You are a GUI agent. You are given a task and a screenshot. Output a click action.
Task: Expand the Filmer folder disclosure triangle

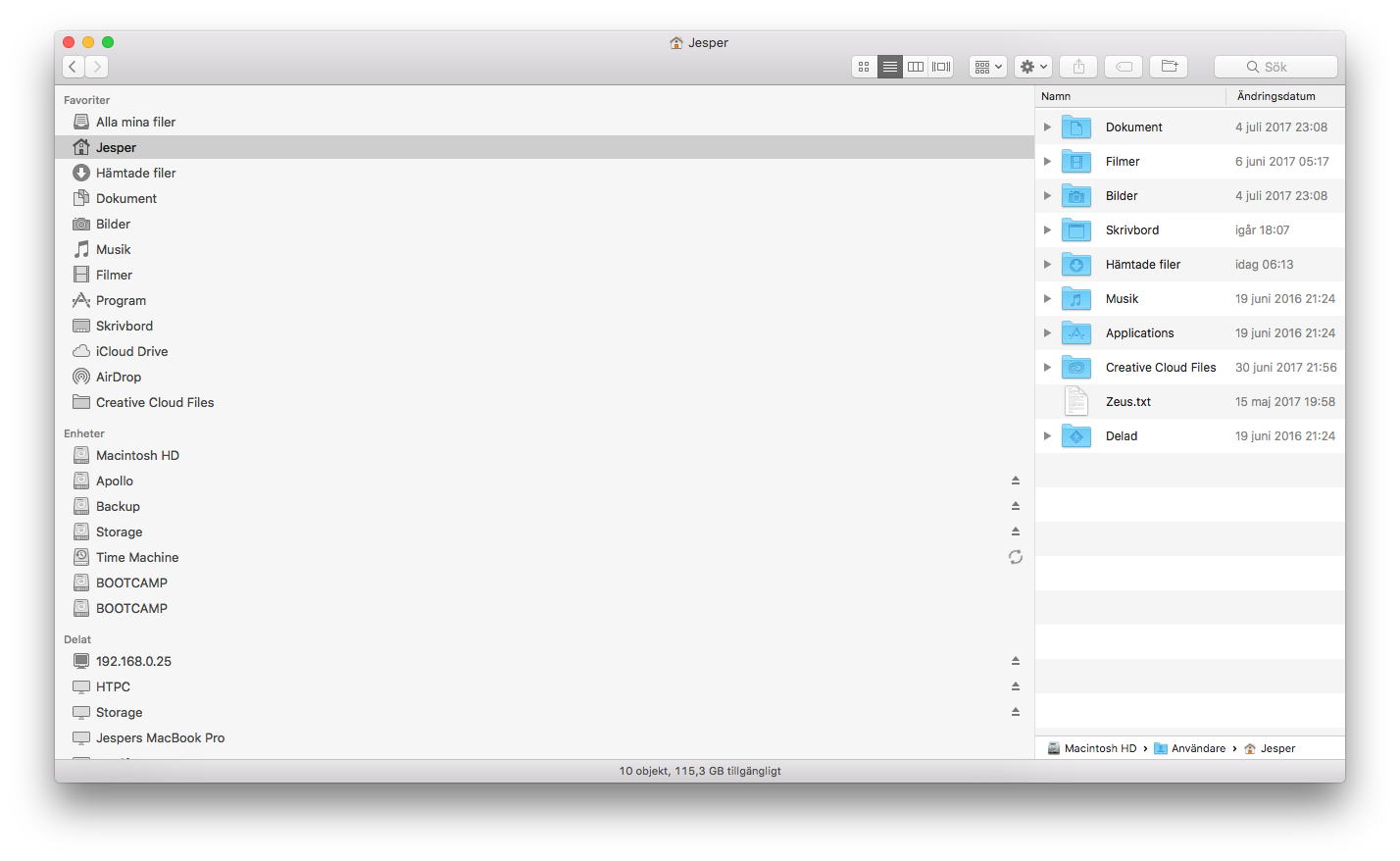(x=1047, y=162)
